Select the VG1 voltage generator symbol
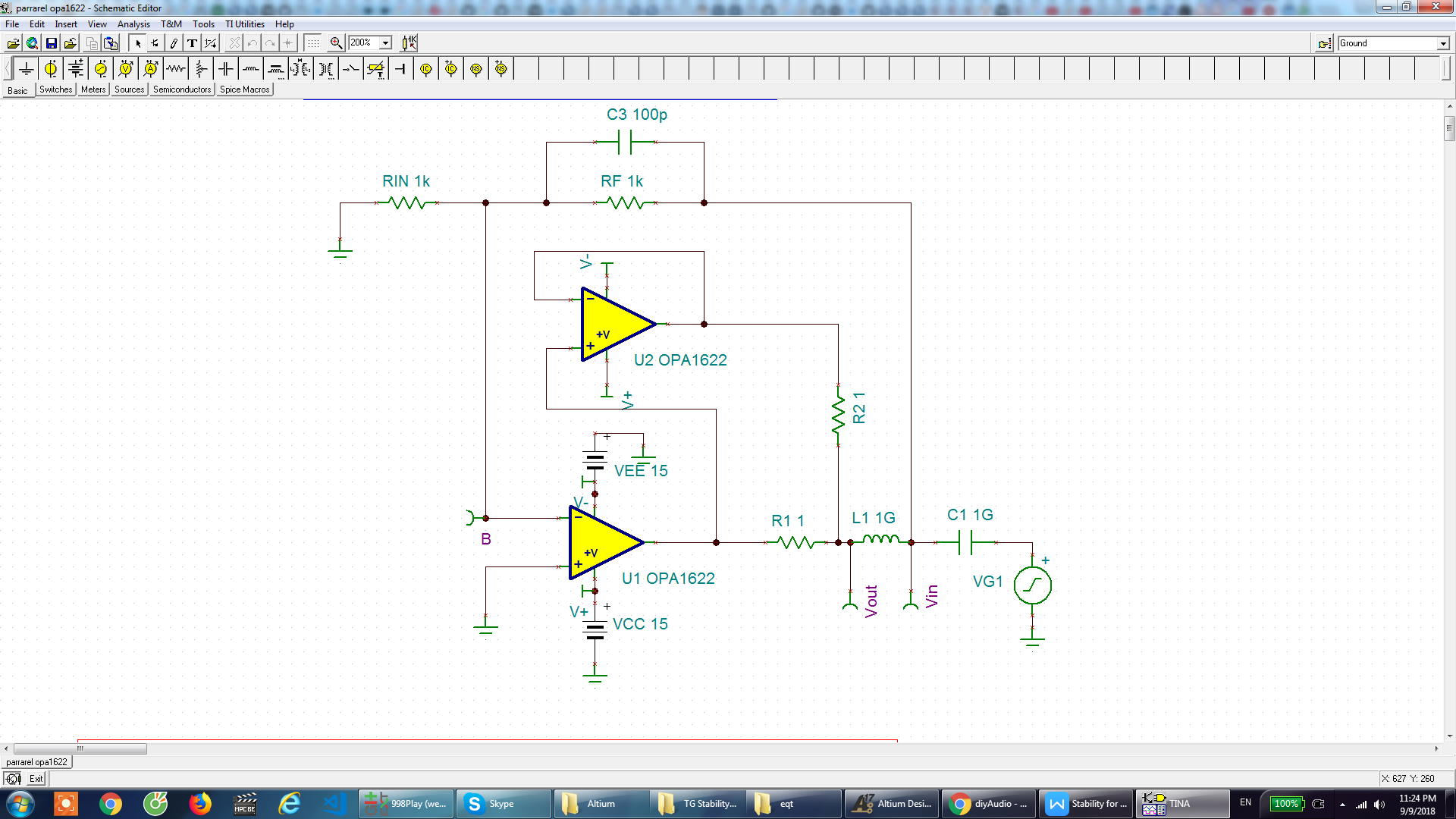 coord(1032,585)
